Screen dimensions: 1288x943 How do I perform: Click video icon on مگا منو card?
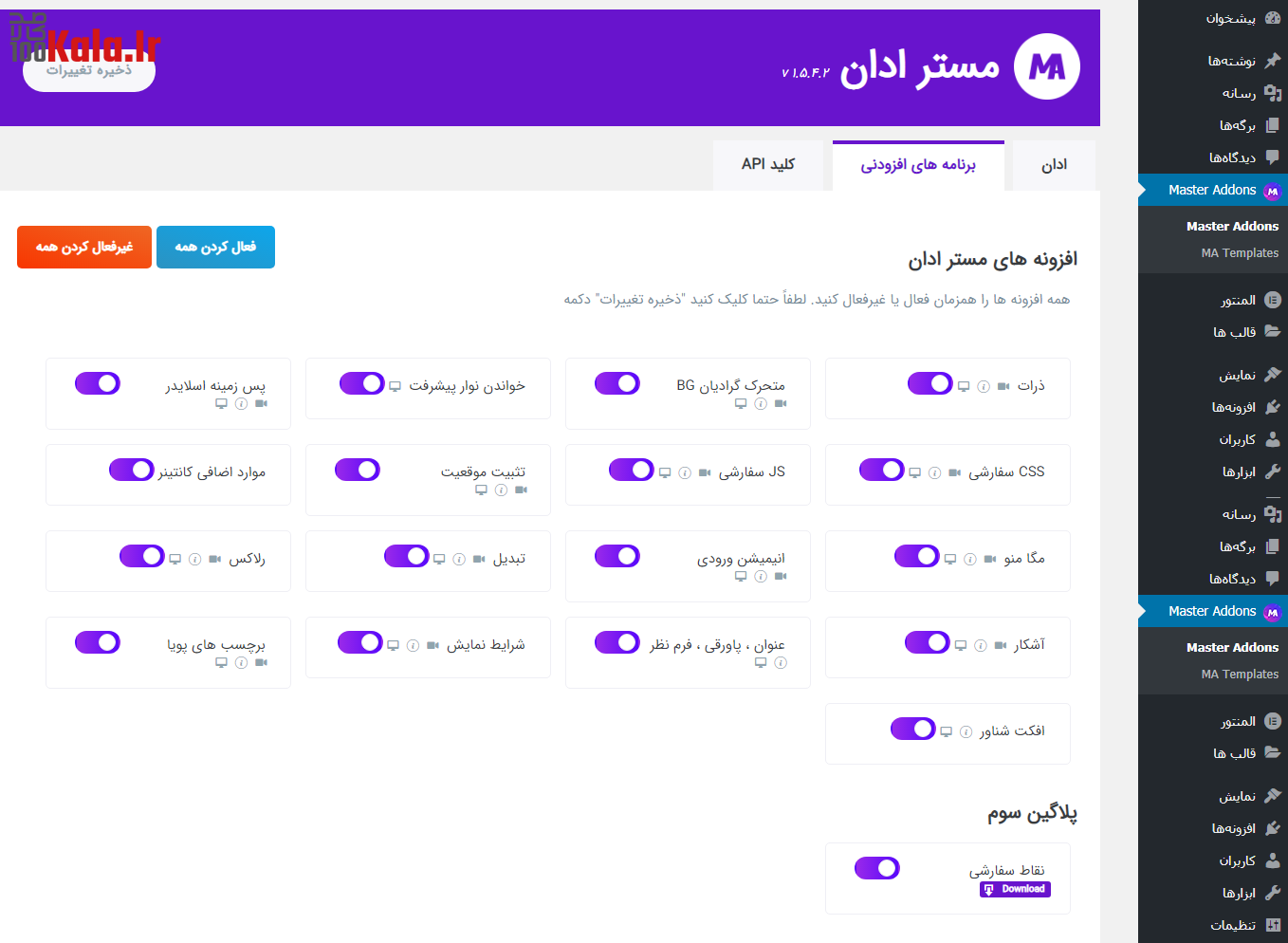tap(990, 559)
